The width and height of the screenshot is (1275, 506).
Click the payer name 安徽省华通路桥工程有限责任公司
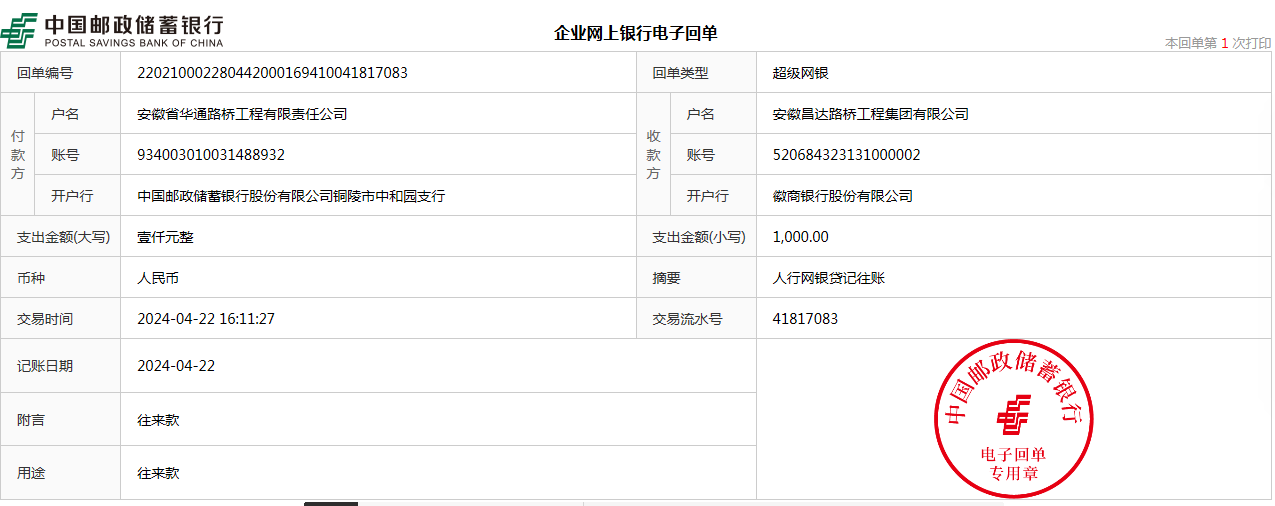242,114
